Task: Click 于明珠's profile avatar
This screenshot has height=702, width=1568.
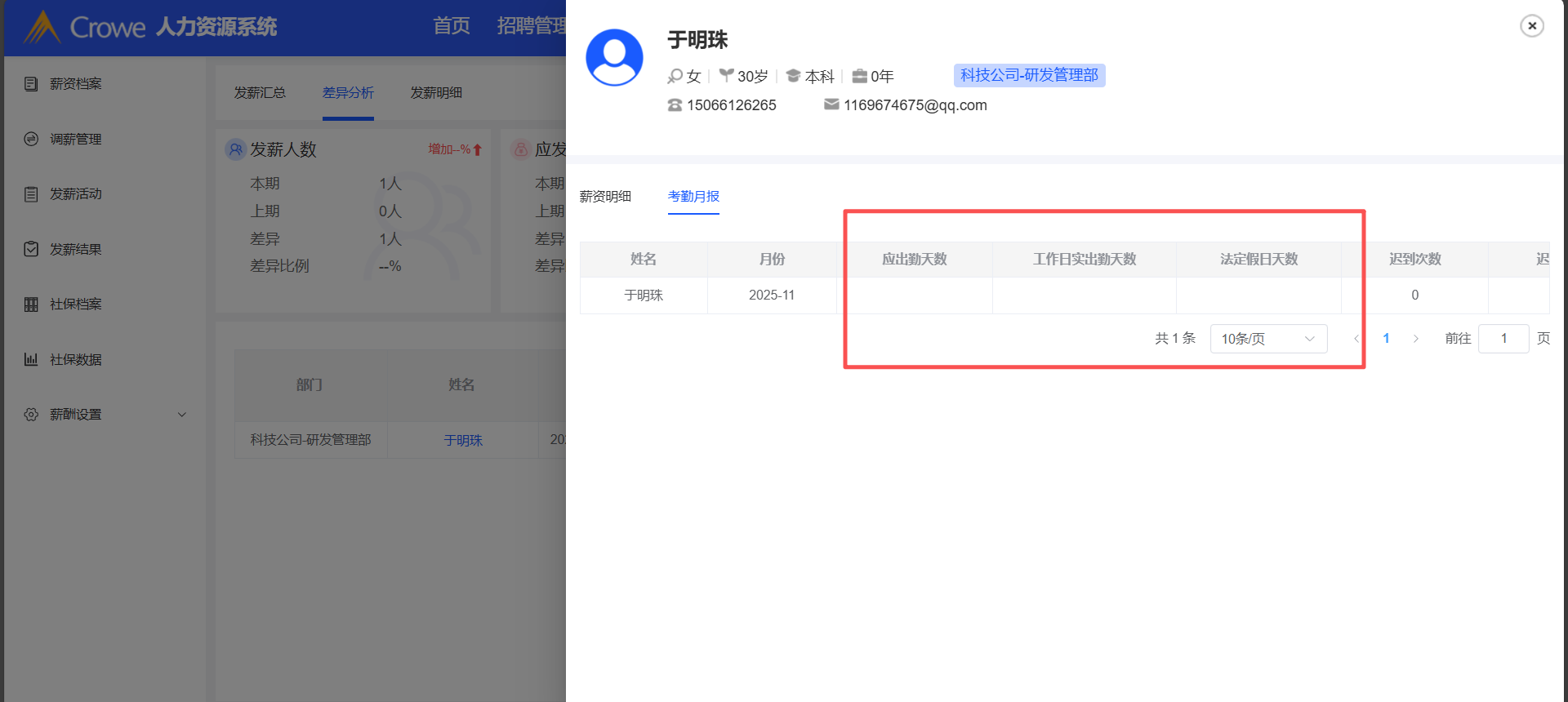Action: [614, 58]
